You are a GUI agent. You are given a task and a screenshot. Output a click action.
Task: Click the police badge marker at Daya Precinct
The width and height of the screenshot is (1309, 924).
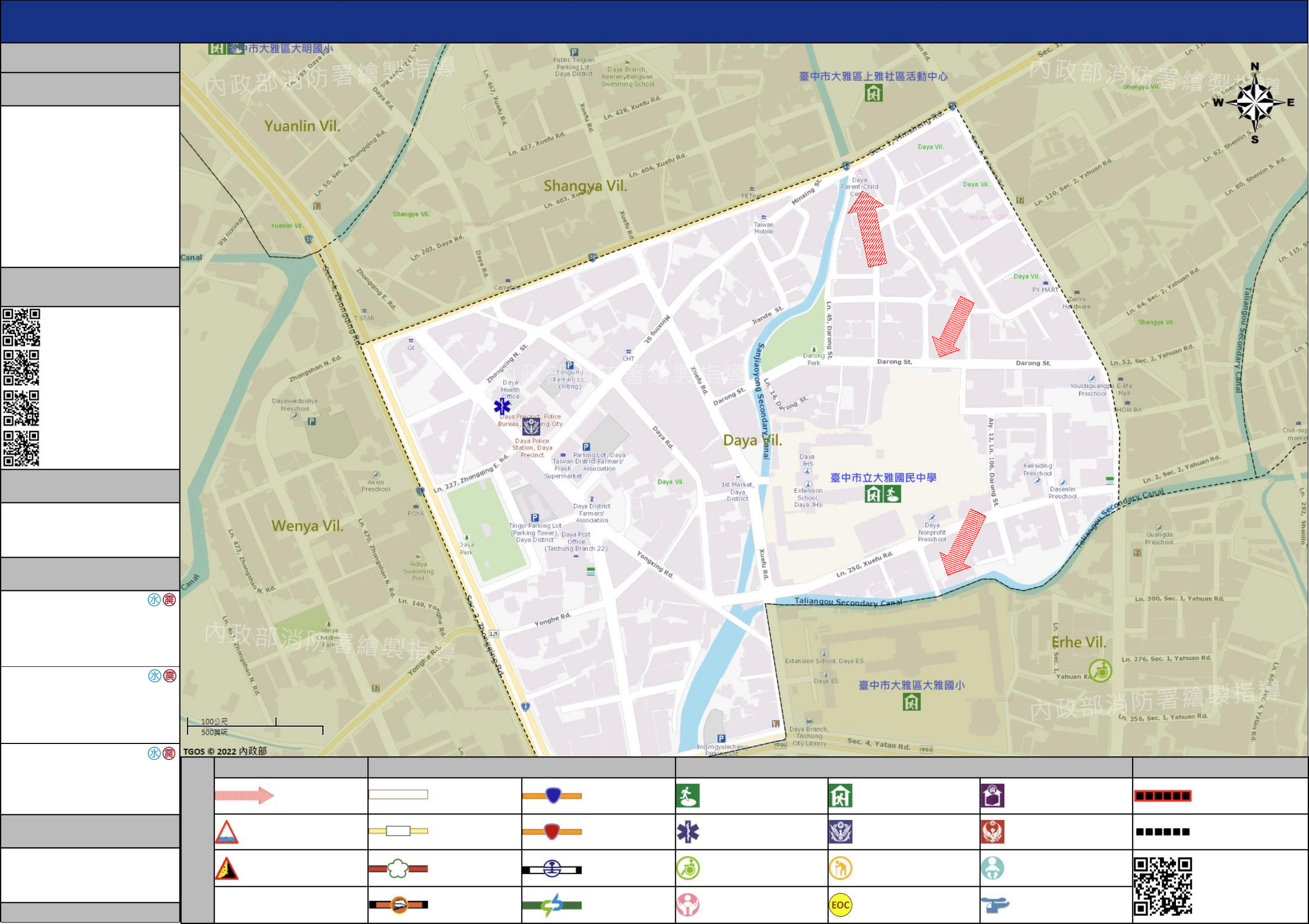click(531, 426)
